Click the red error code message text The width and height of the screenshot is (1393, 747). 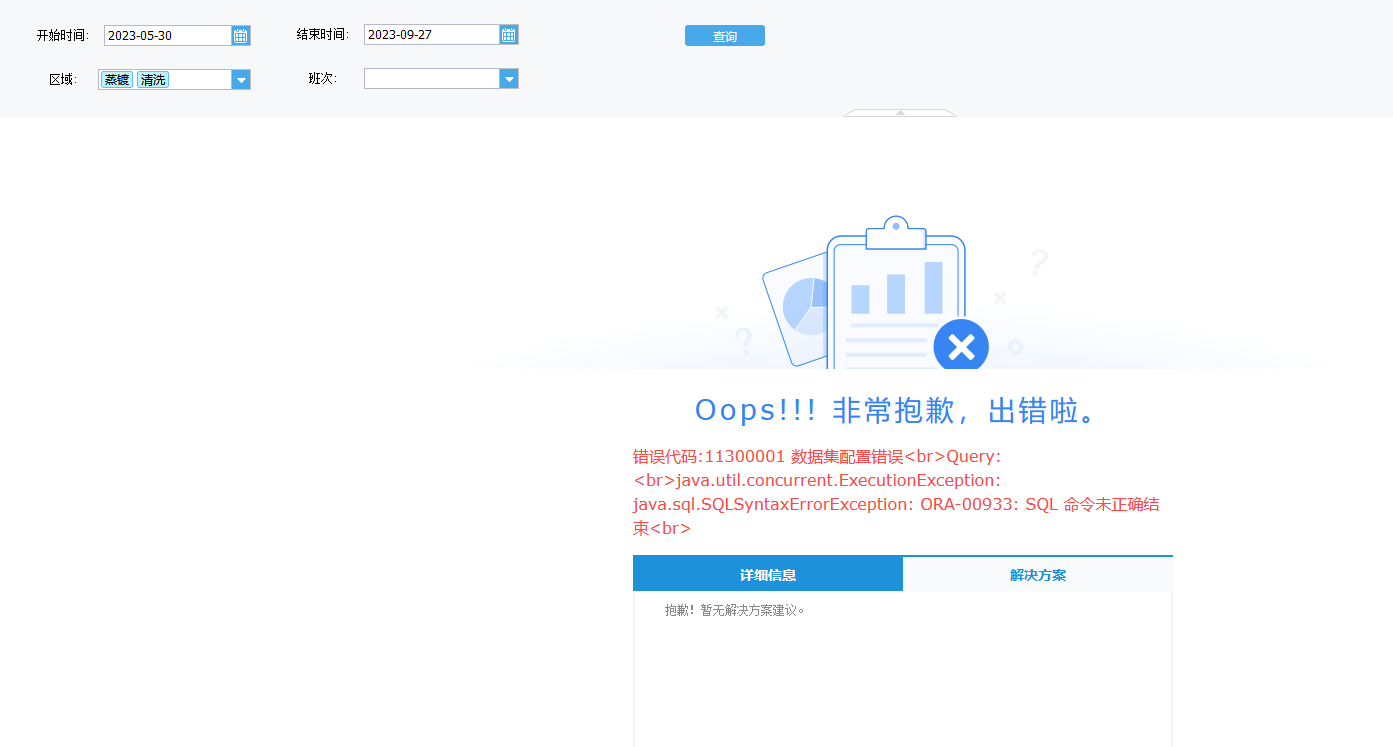coord(897,492)
